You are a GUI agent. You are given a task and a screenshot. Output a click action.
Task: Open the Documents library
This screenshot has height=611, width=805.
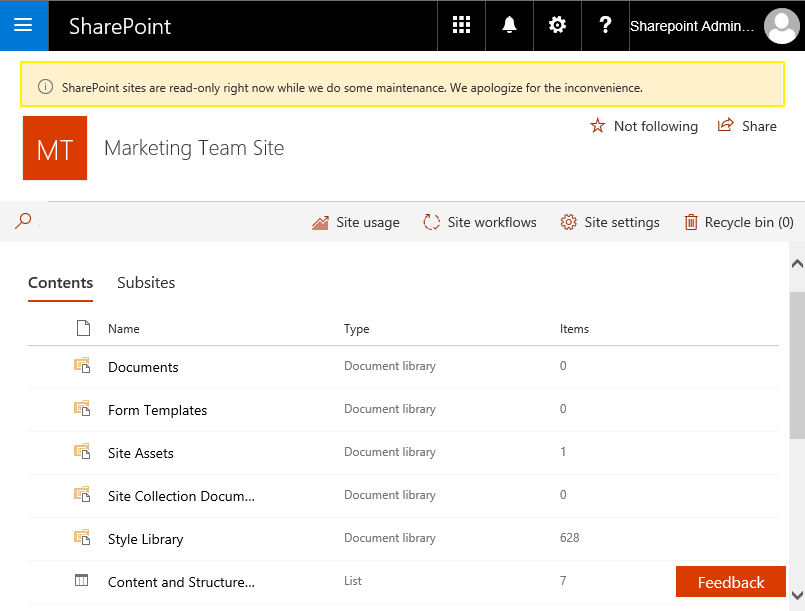(x=142, y=367)
